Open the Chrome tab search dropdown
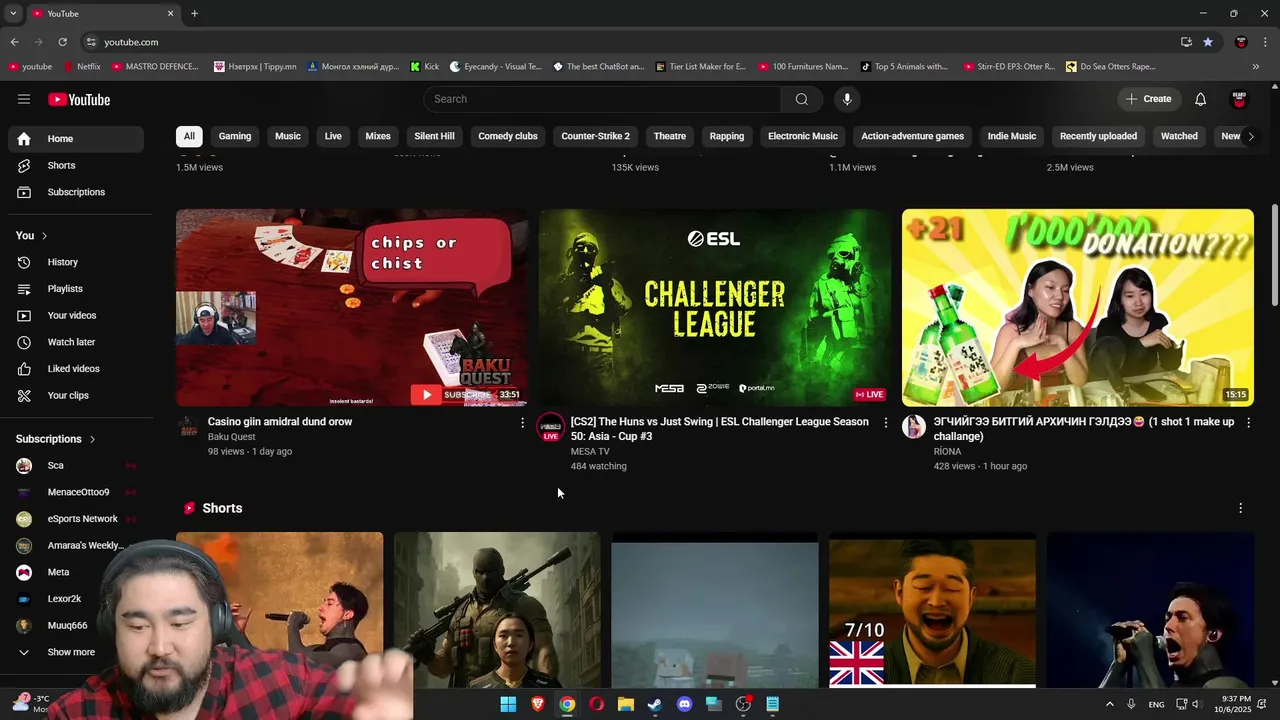This screenshot has height=720, width=1280. (13, 13)
